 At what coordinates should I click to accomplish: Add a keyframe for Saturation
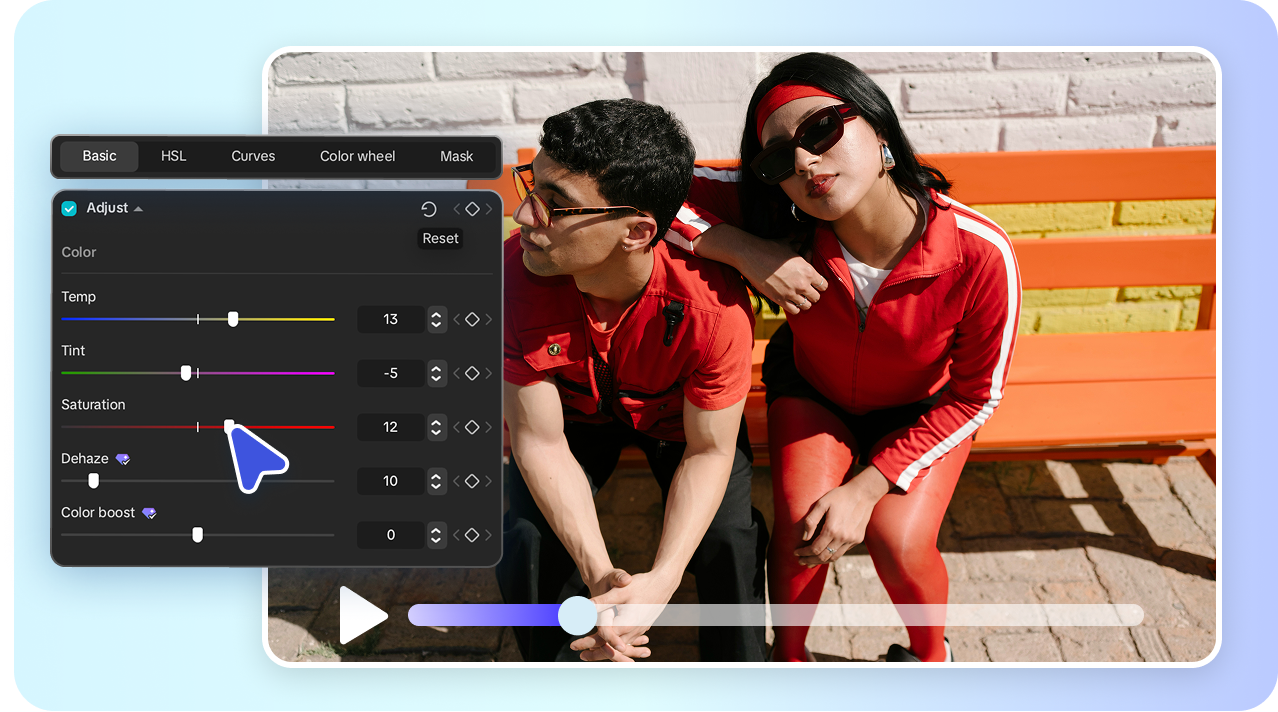(x=472, y=427)
